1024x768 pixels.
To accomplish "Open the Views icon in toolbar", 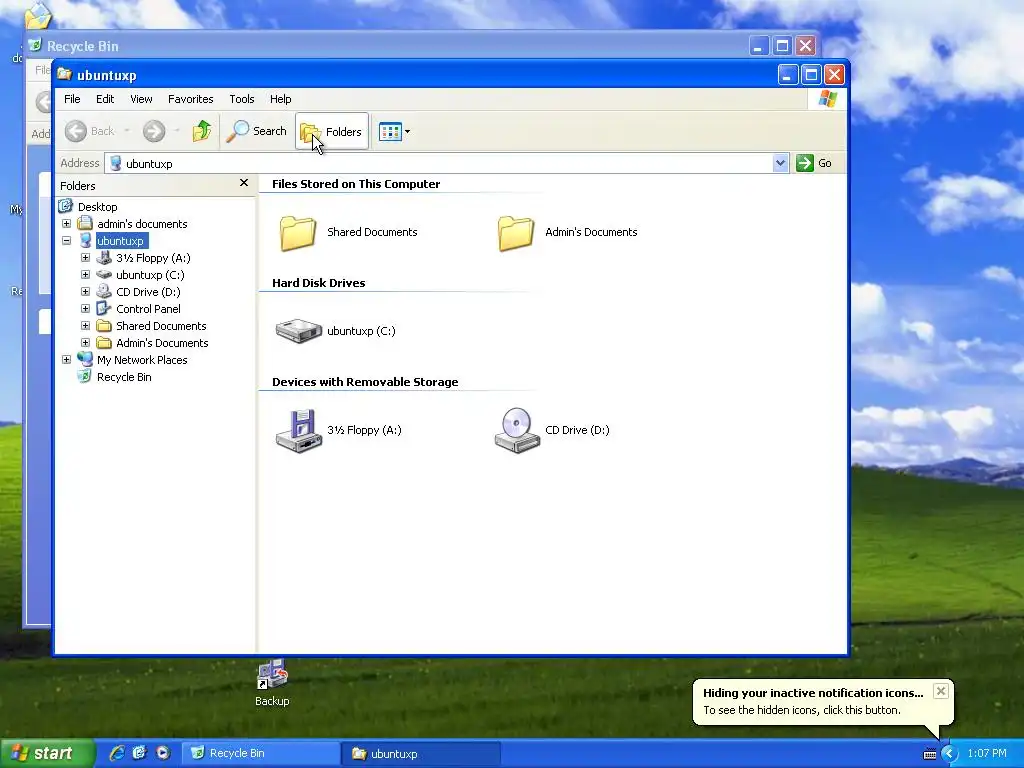I will tap(390, 131).
